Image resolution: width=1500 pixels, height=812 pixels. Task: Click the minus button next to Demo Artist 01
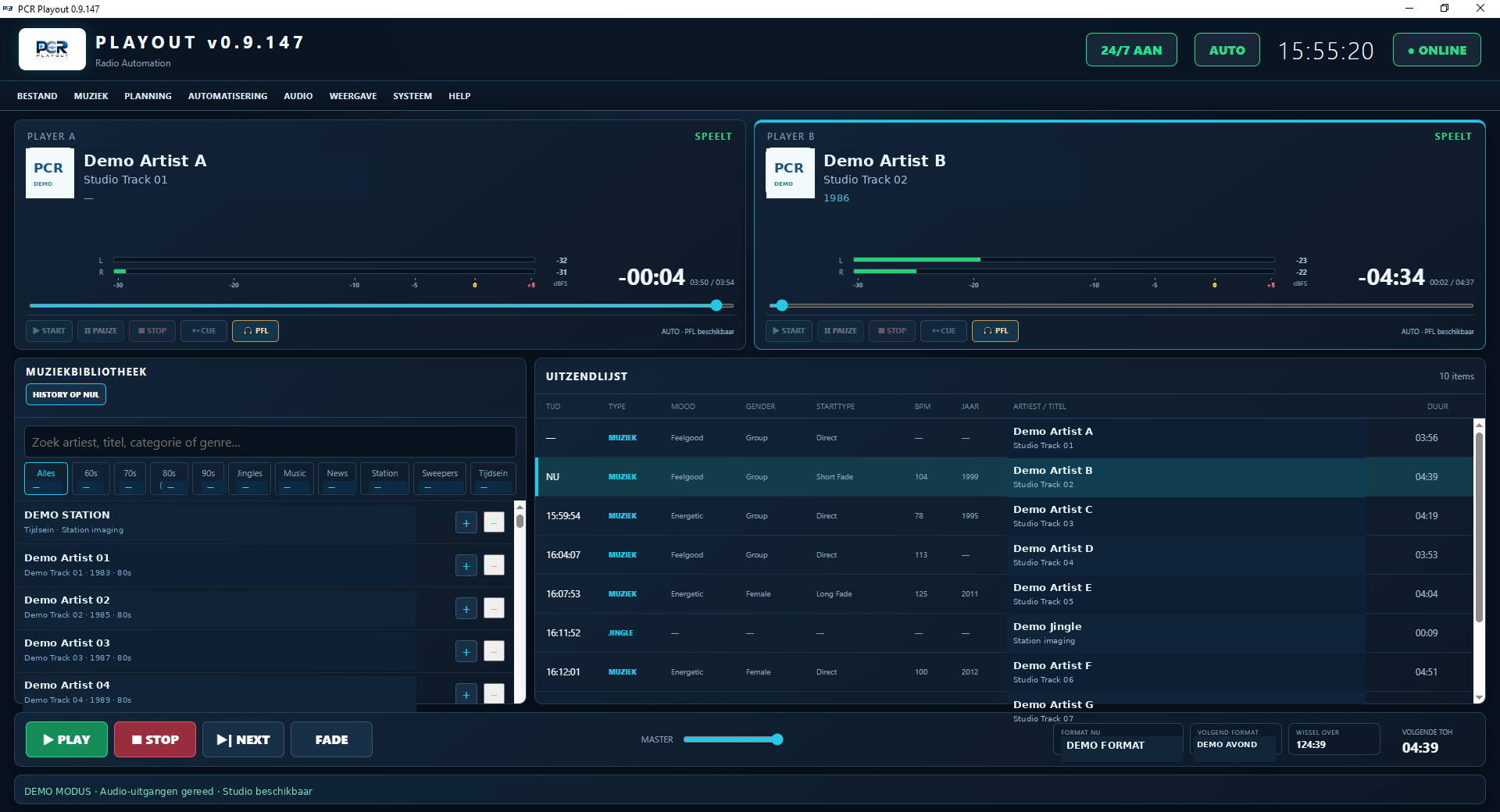(494, 565)
